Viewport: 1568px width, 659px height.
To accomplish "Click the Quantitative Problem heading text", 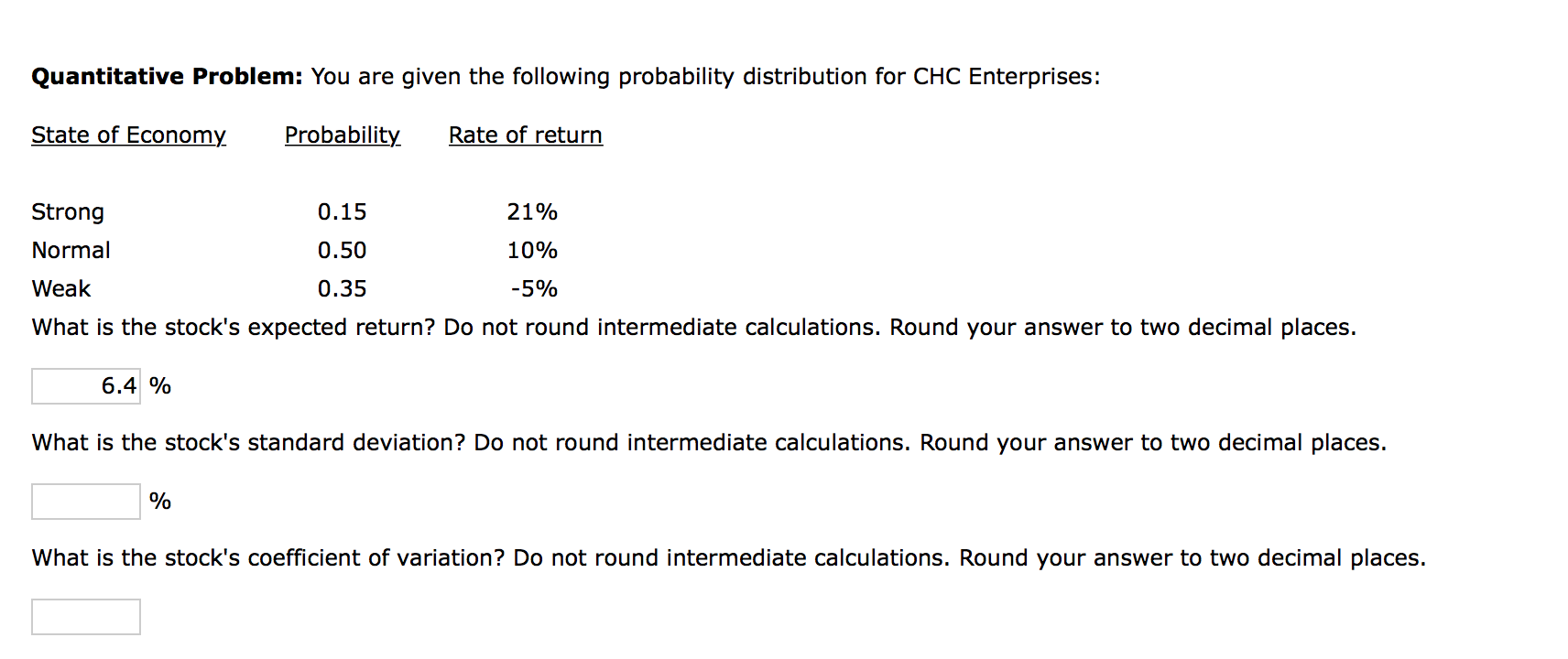I will (x=166, y=76).
